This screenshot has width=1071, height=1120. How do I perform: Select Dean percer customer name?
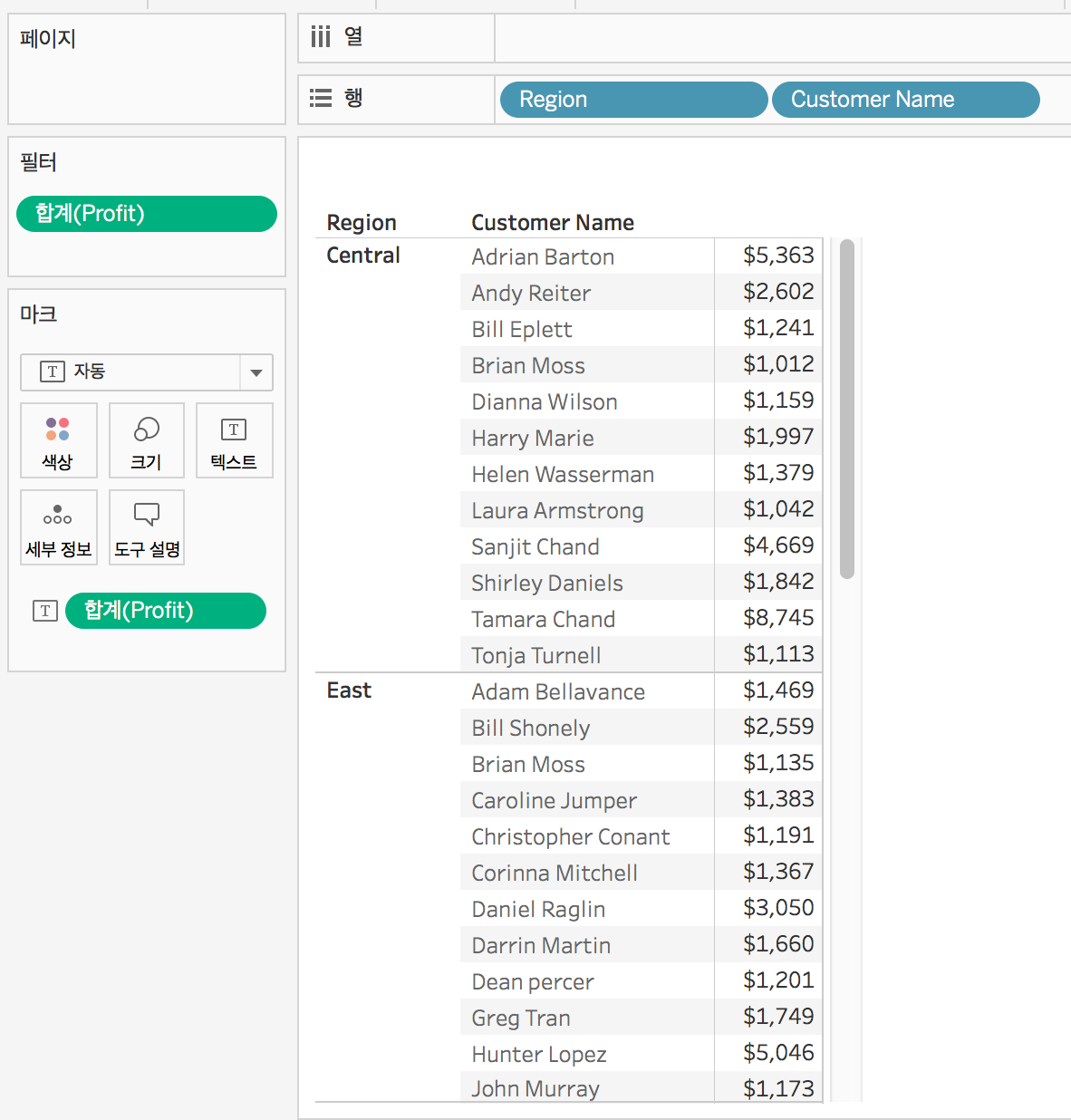533,982
